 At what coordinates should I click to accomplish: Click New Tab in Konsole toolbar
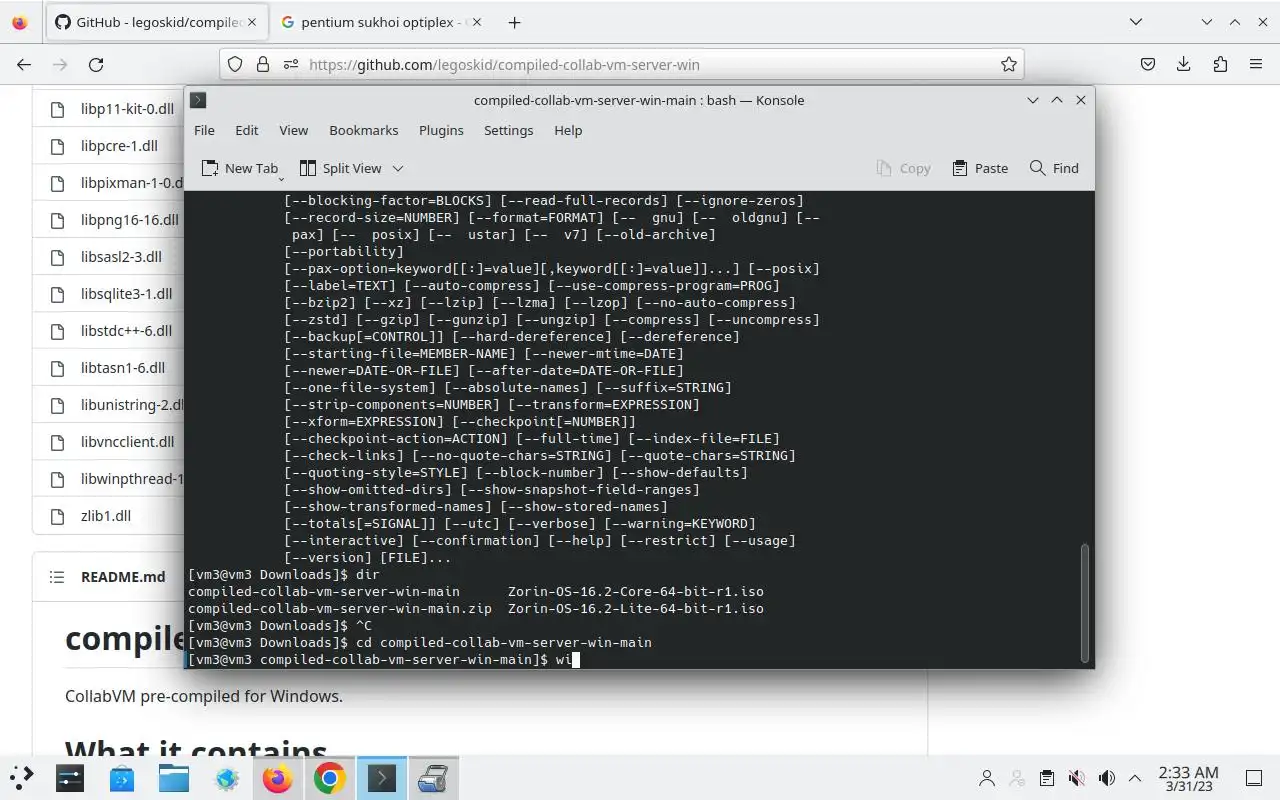[x=240, y=168]
